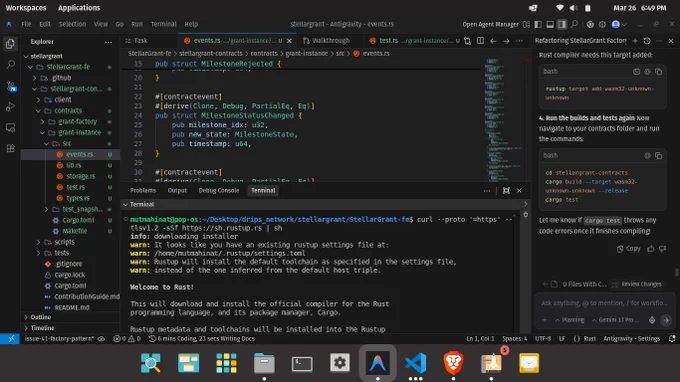680x382 pixels.
Task: Click Review Changes button
Action: 637,284
